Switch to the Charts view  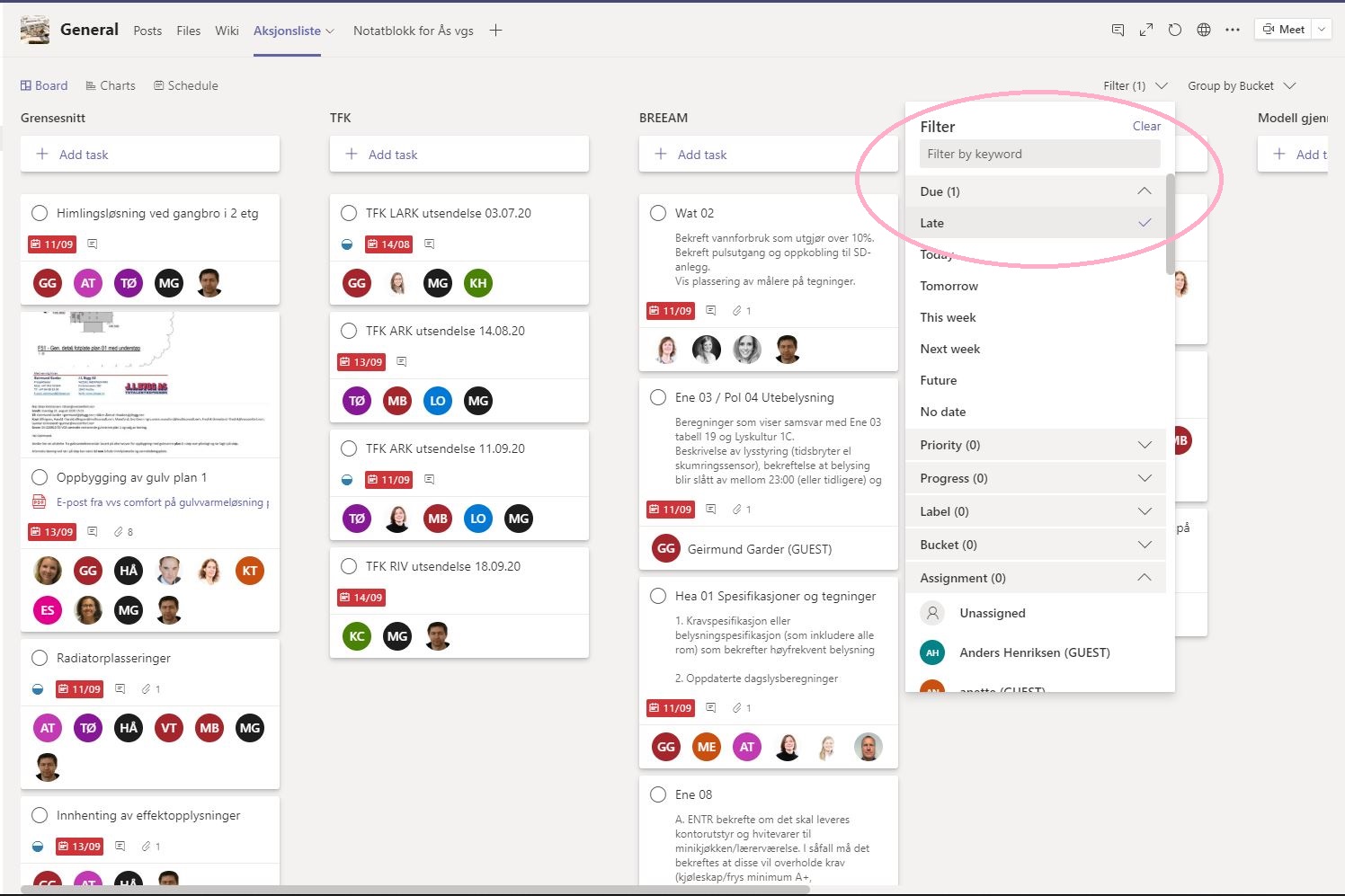point(111,85)
